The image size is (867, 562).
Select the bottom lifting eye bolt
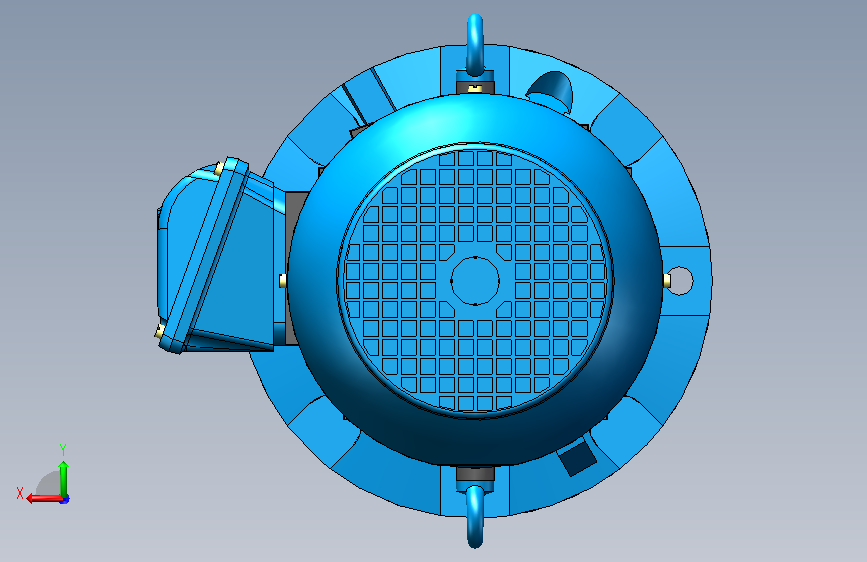[475, 516]
